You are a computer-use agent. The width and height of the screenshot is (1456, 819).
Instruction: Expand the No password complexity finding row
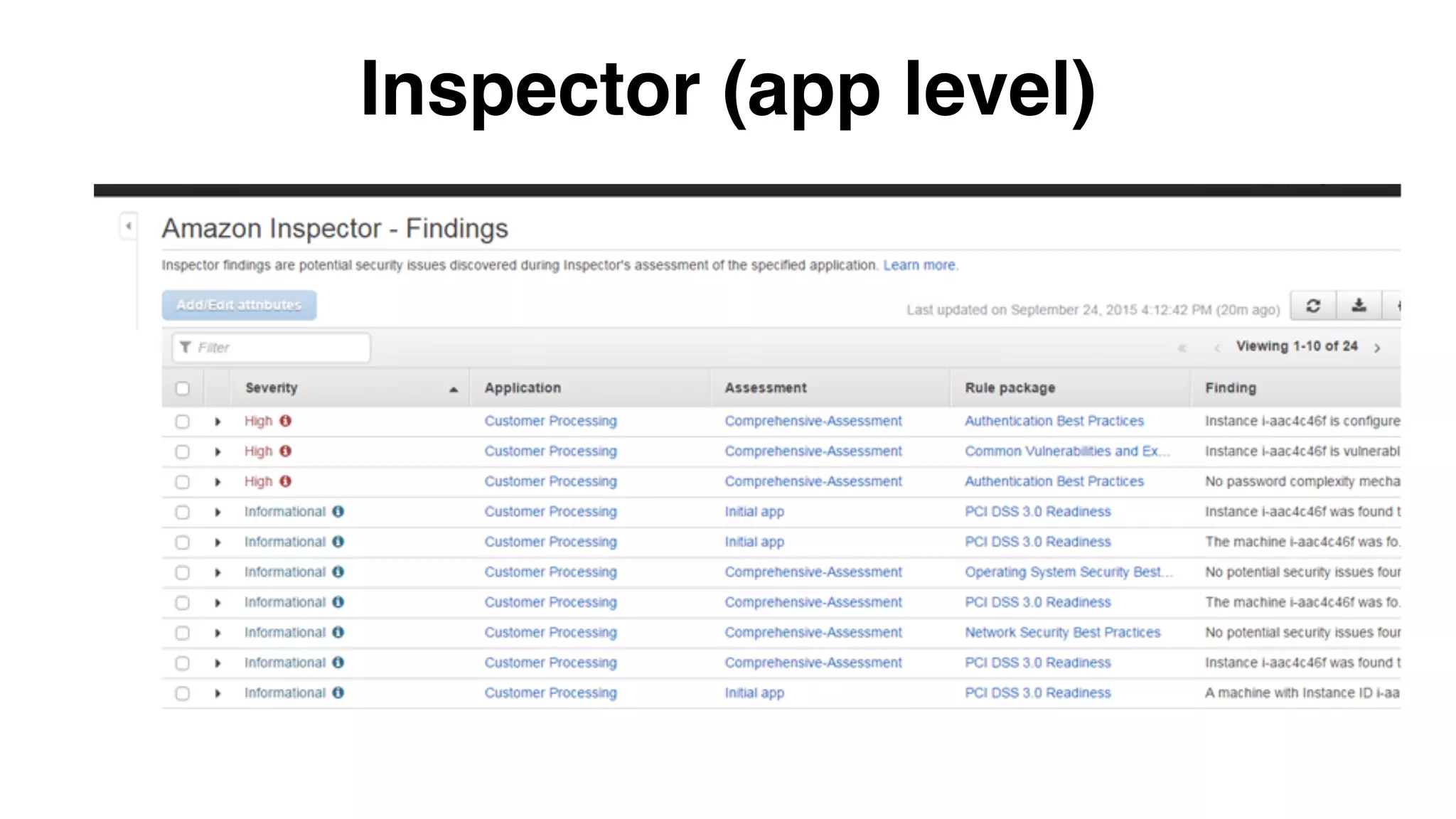tap(218, 482)
